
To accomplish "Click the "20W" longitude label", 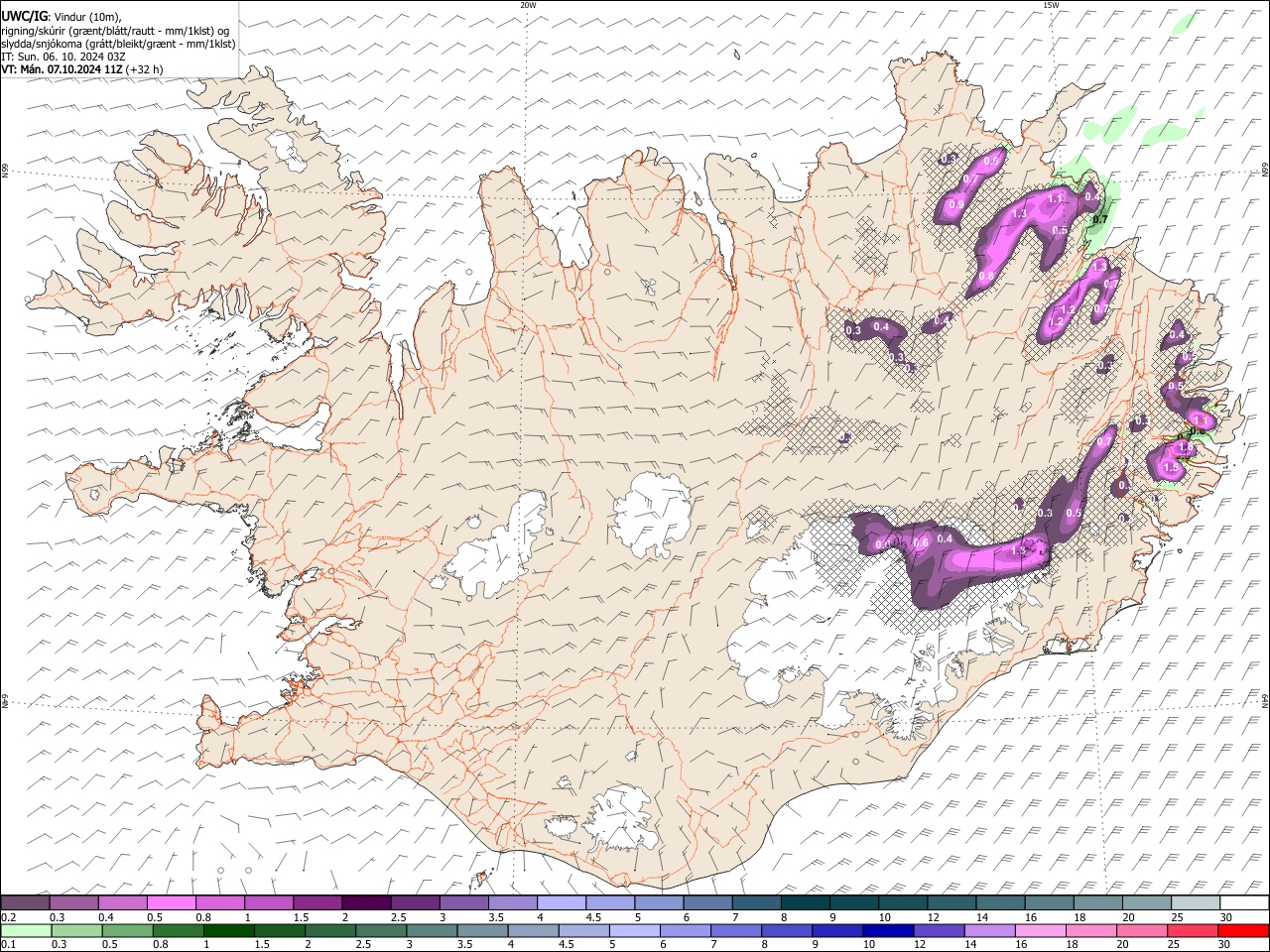I will pyautogui.click(x=528, y=5).
